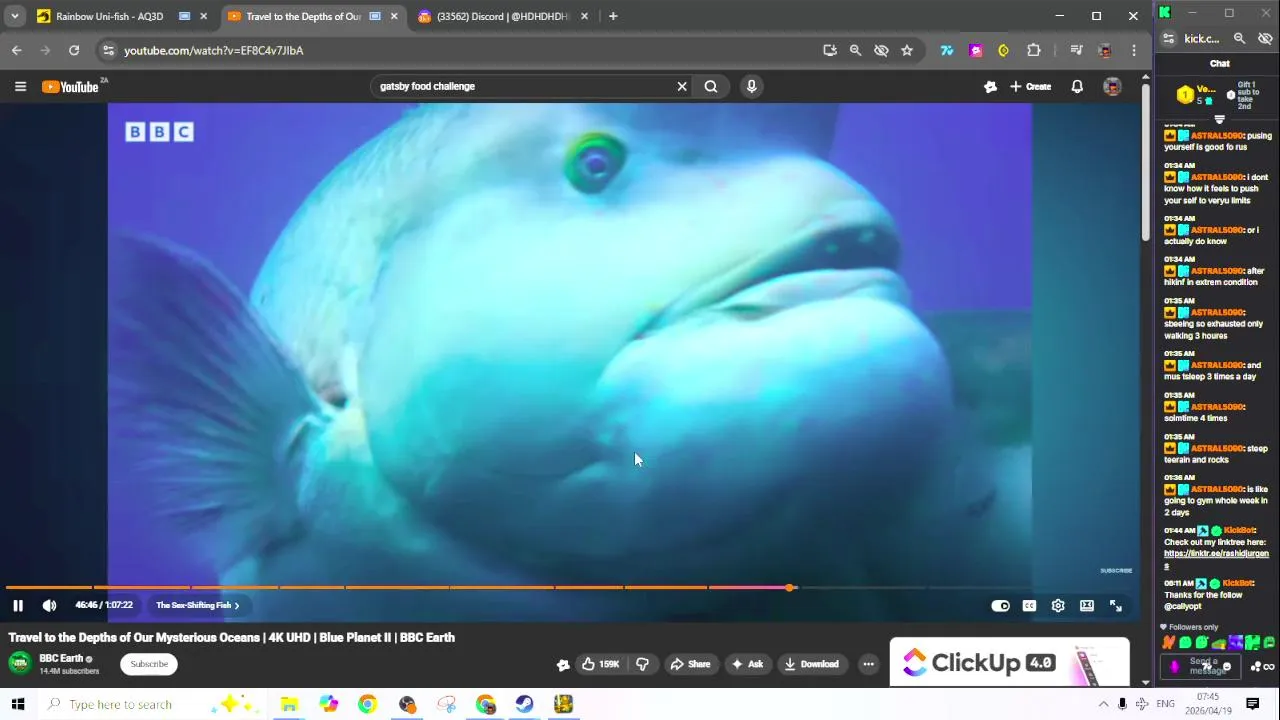Open the tab search dropdown arrow
Viewport: 1280px width, 720px height.
tap(14, 16)
